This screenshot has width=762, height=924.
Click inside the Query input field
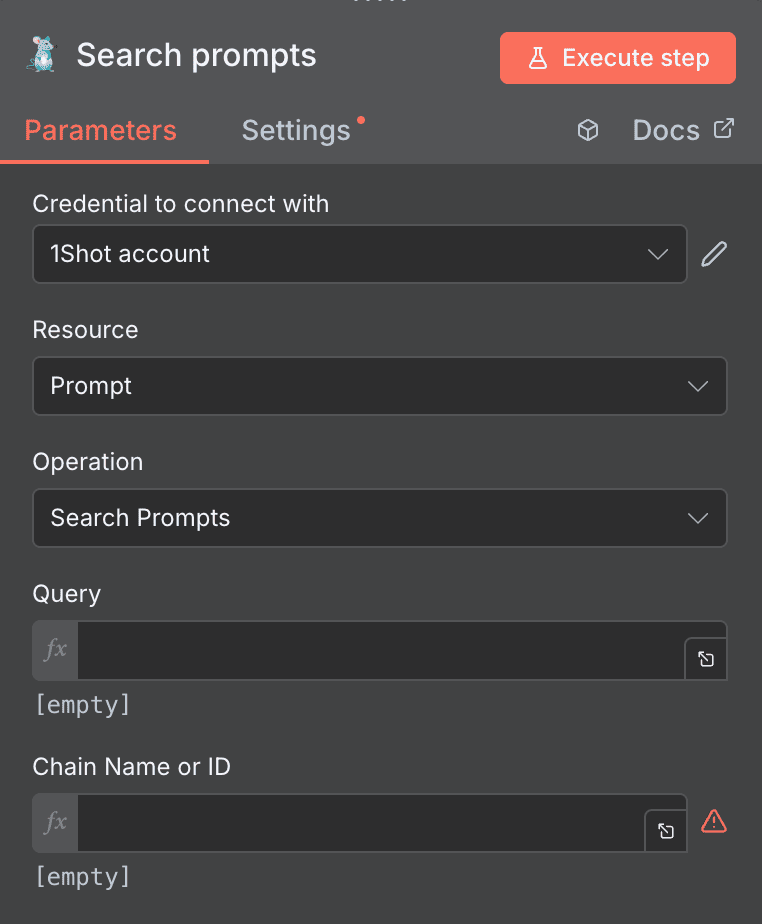(x=380, y=650)
